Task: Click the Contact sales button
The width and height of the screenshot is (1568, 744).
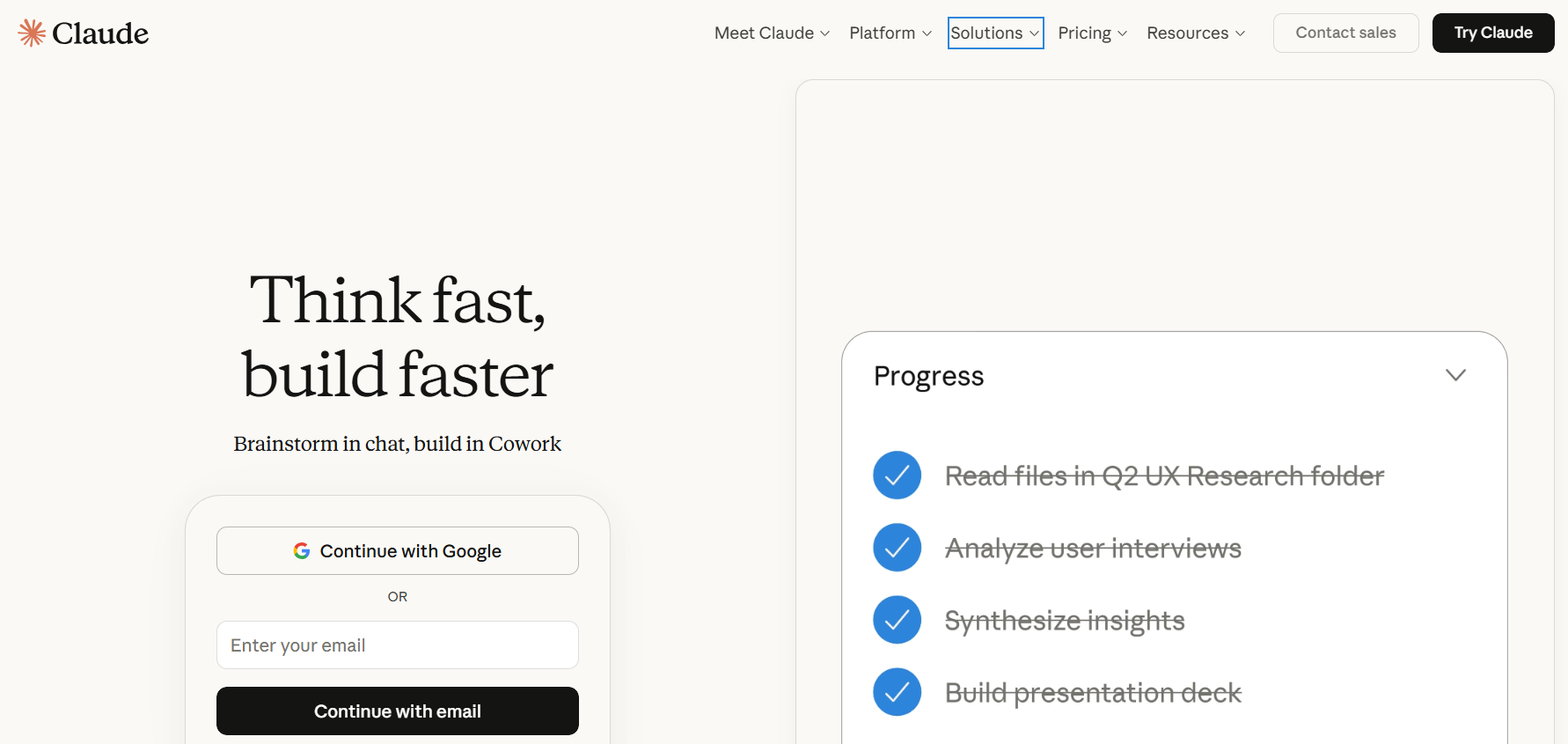Action: (1345, 33)
